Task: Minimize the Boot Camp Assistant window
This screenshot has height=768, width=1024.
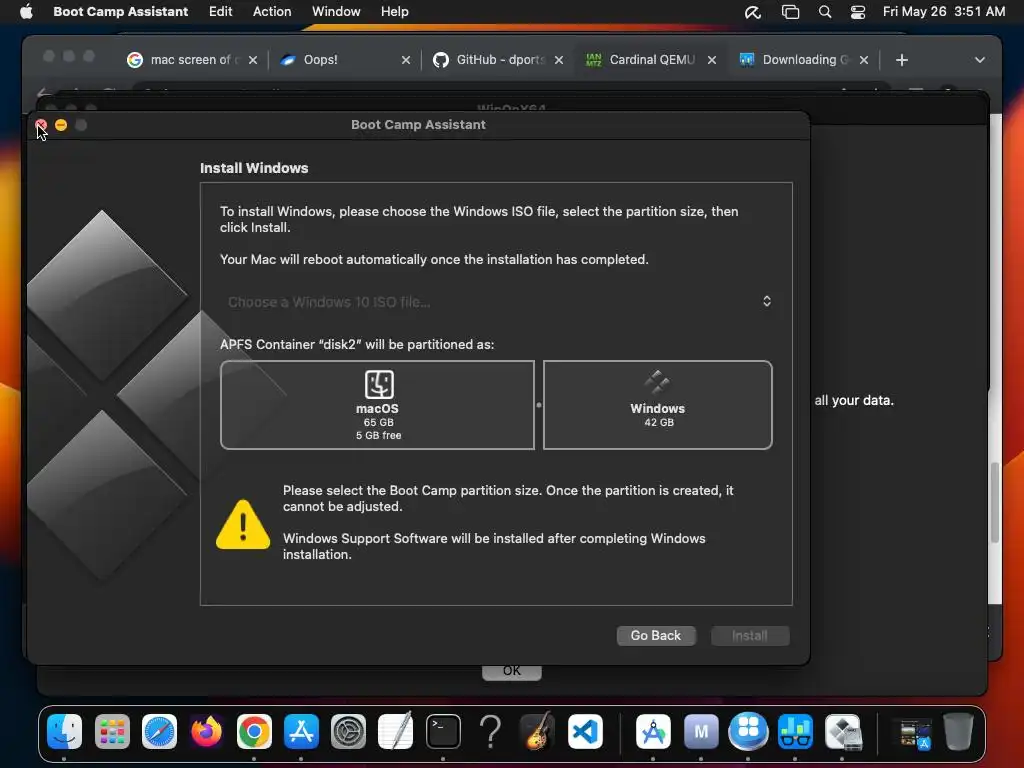Action: click(61, 125)
